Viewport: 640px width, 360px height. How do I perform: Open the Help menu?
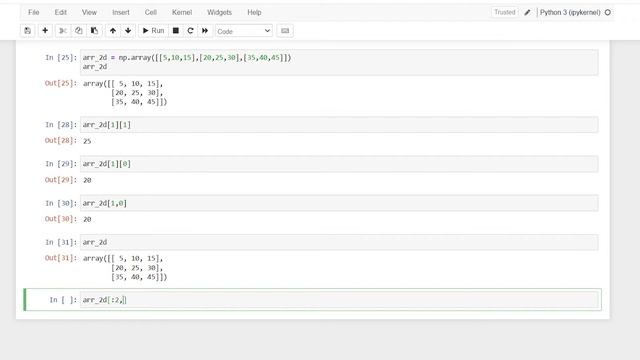pyautogui.click(x=254, y=12)
